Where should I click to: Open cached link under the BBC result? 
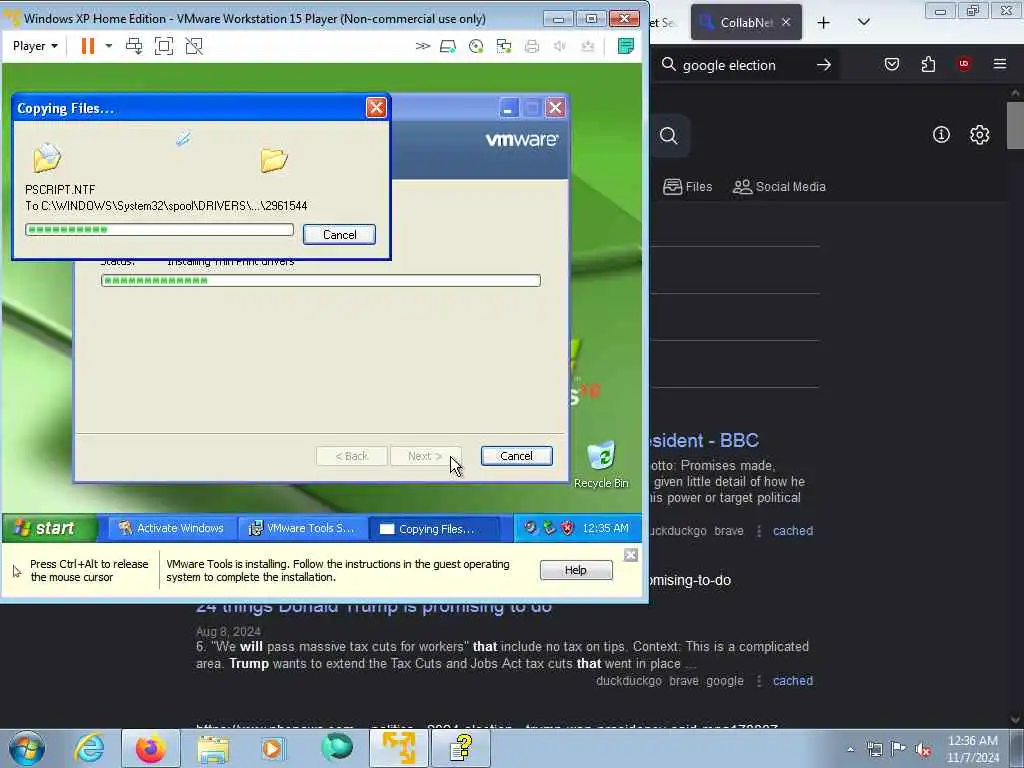[x=793, y=531]
